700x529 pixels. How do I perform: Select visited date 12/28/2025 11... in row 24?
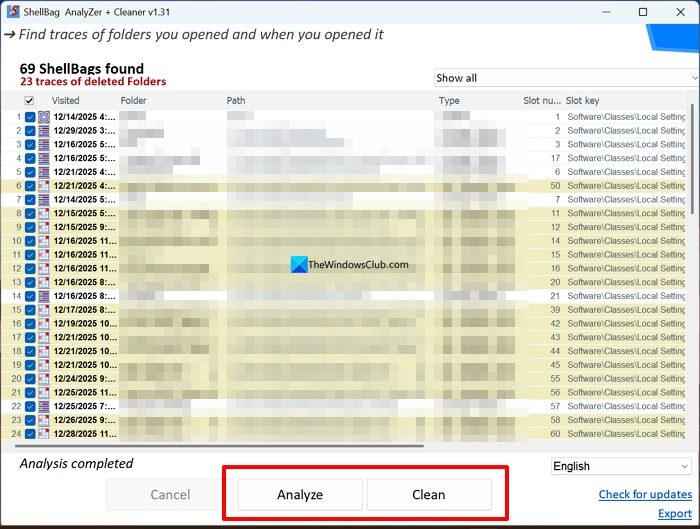click(85, 434)
